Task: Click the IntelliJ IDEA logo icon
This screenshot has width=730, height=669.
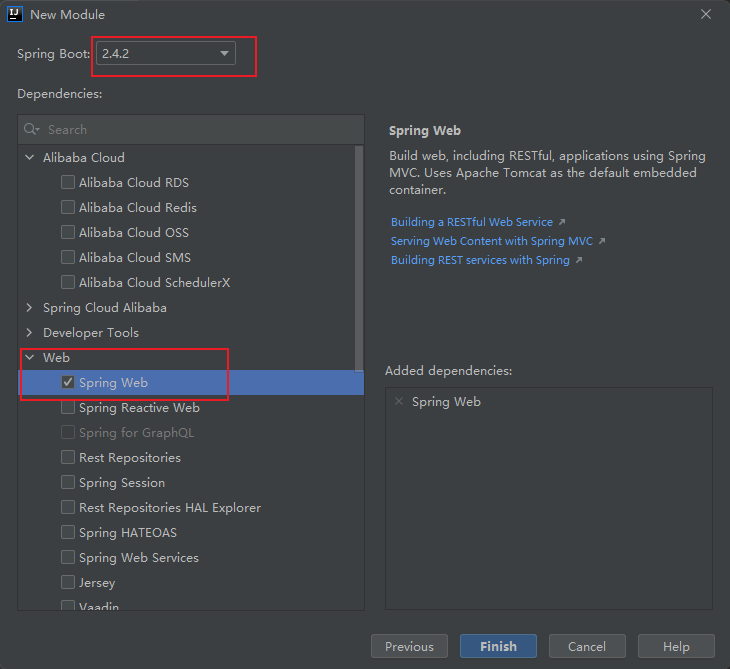Action: click(14, 14)
